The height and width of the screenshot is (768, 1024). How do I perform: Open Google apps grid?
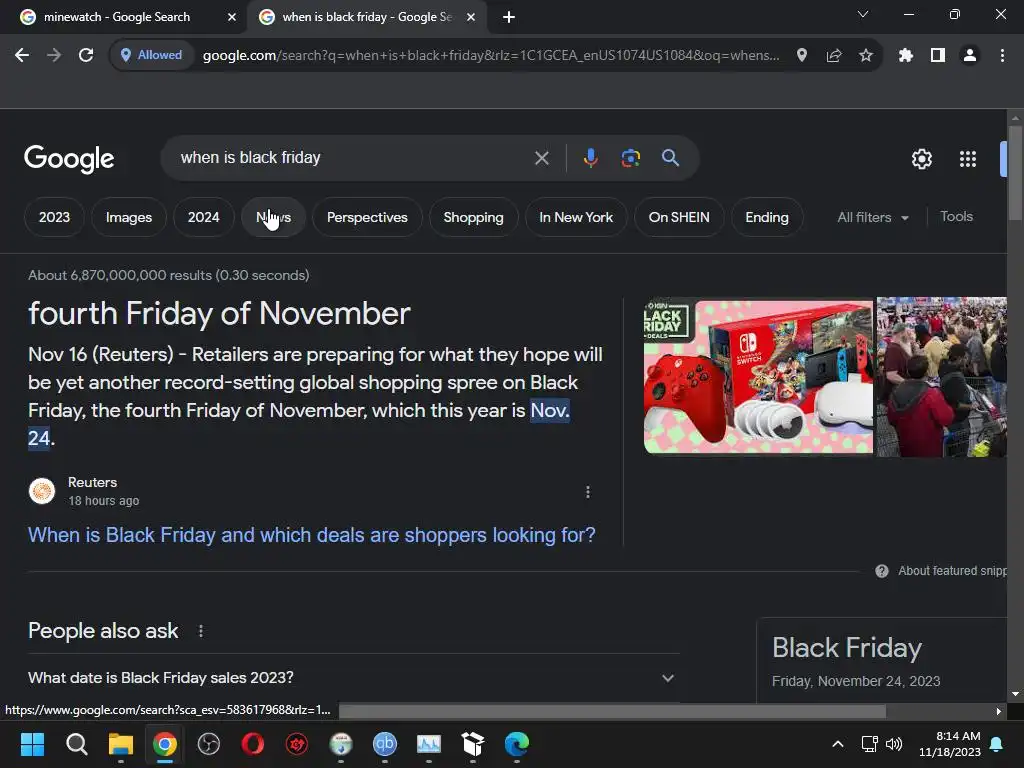[968, 159]
